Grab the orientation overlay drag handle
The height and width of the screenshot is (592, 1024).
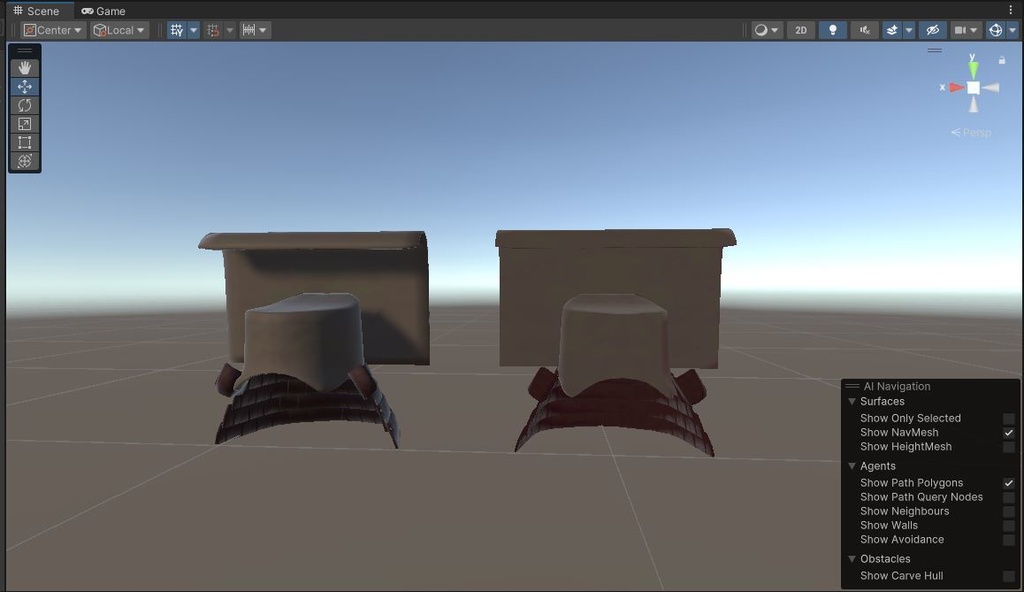point(935,50)
